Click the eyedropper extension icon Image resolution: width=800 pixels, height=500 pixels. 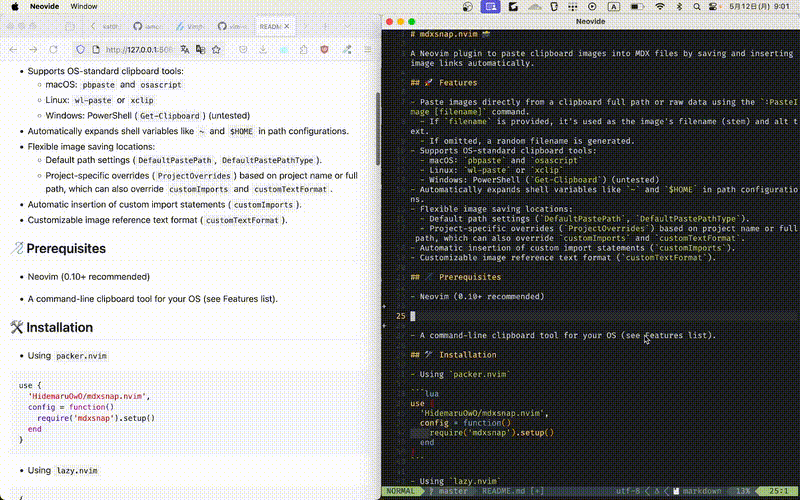point(347,49)
